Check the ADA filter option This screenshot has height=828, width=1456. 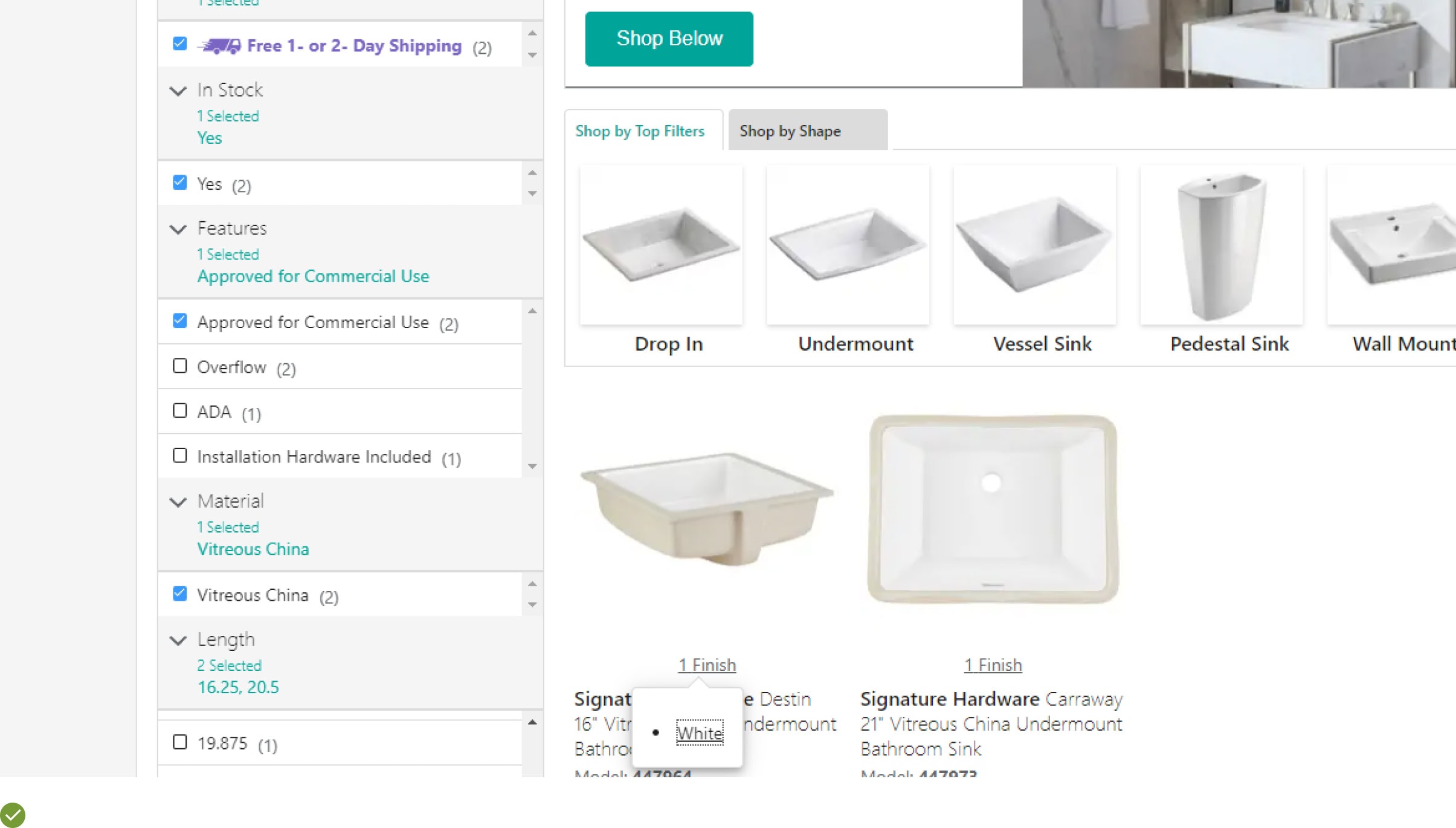(x=180, y=411)
